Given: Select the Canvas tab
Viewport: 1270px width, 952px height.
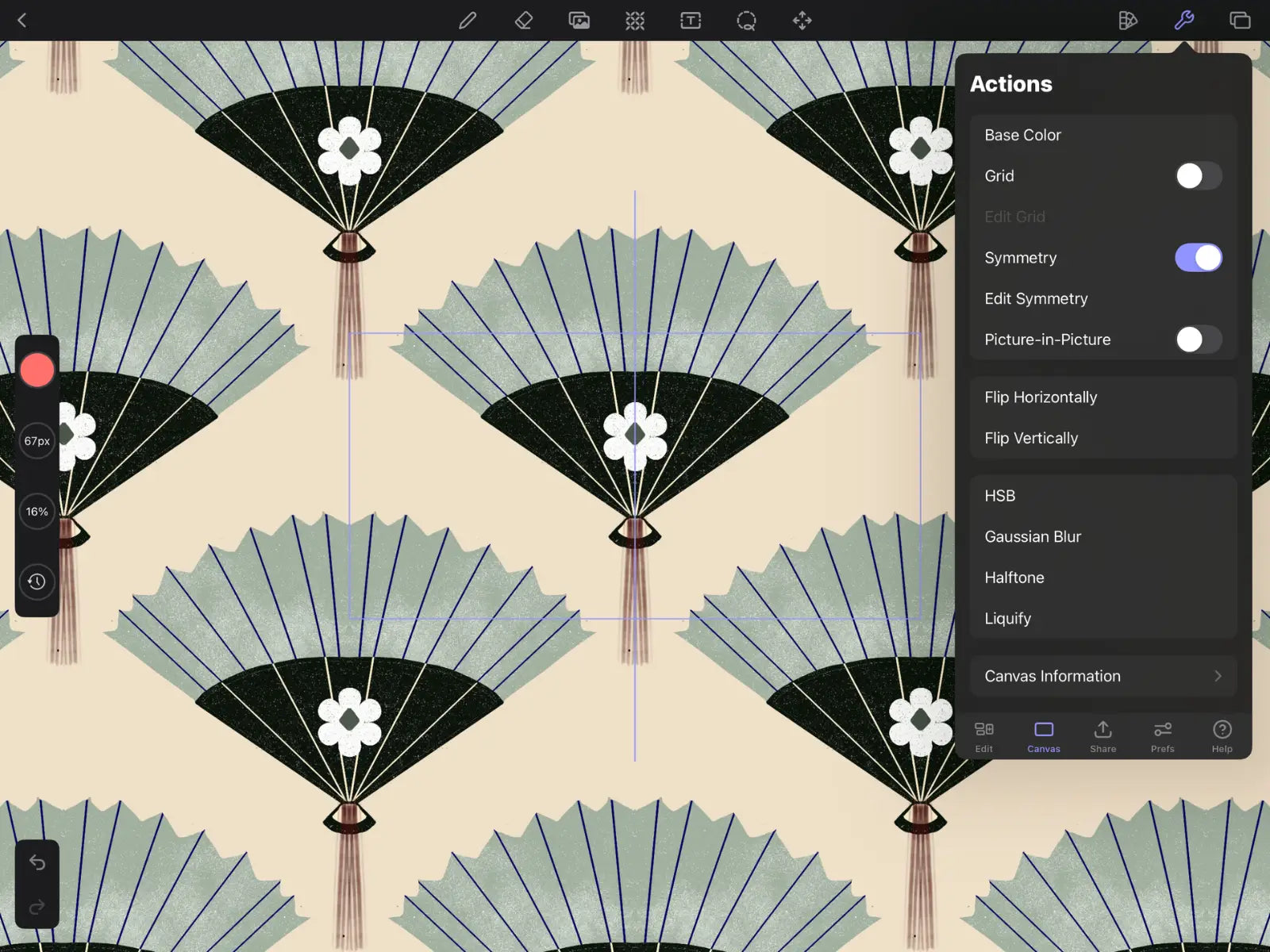Looking at the screenshot, I should (x=1044, y=736).
